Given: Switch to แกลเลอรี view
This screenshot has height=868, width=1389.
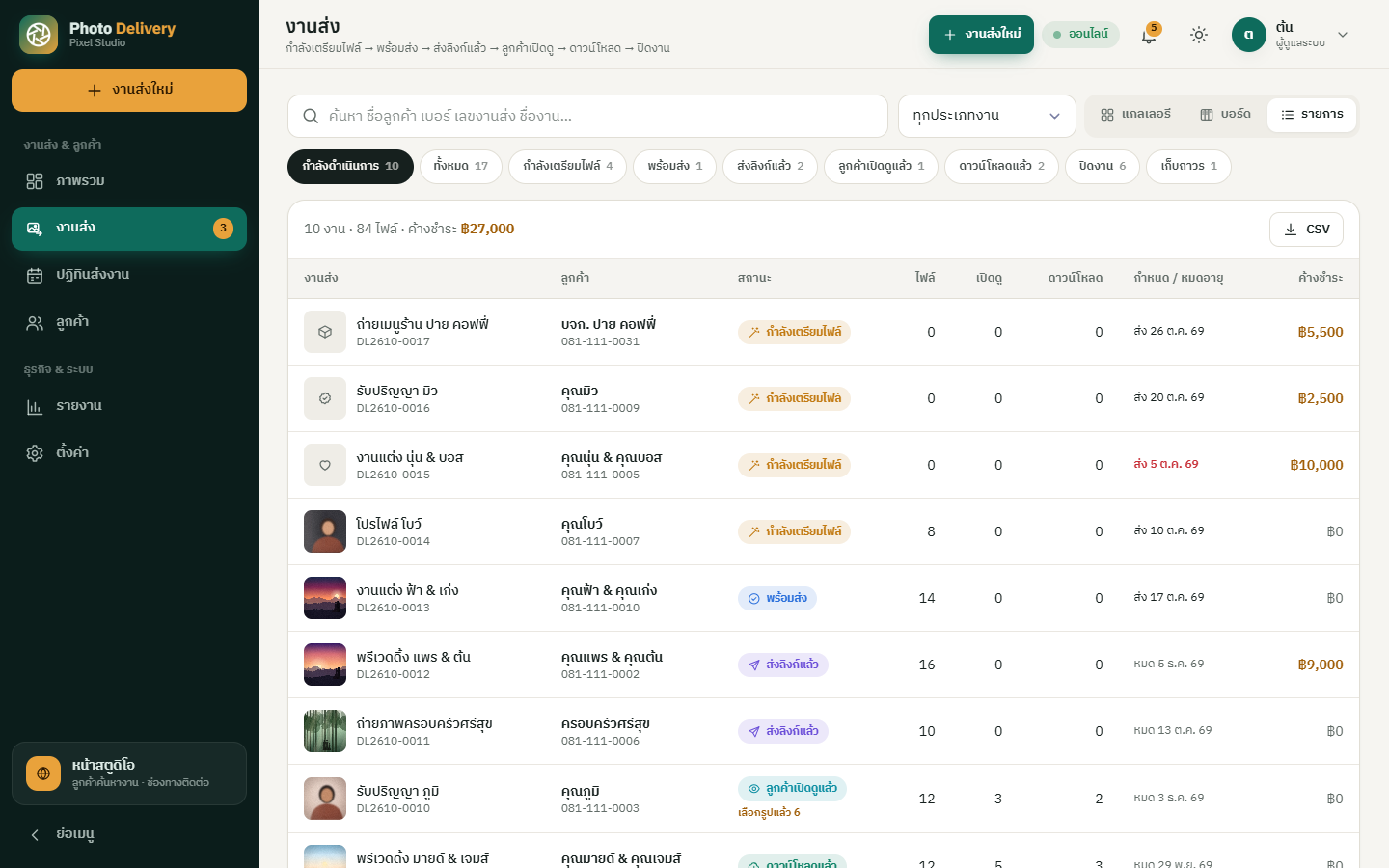Looking at the screenshot, I should [1135, 115].
